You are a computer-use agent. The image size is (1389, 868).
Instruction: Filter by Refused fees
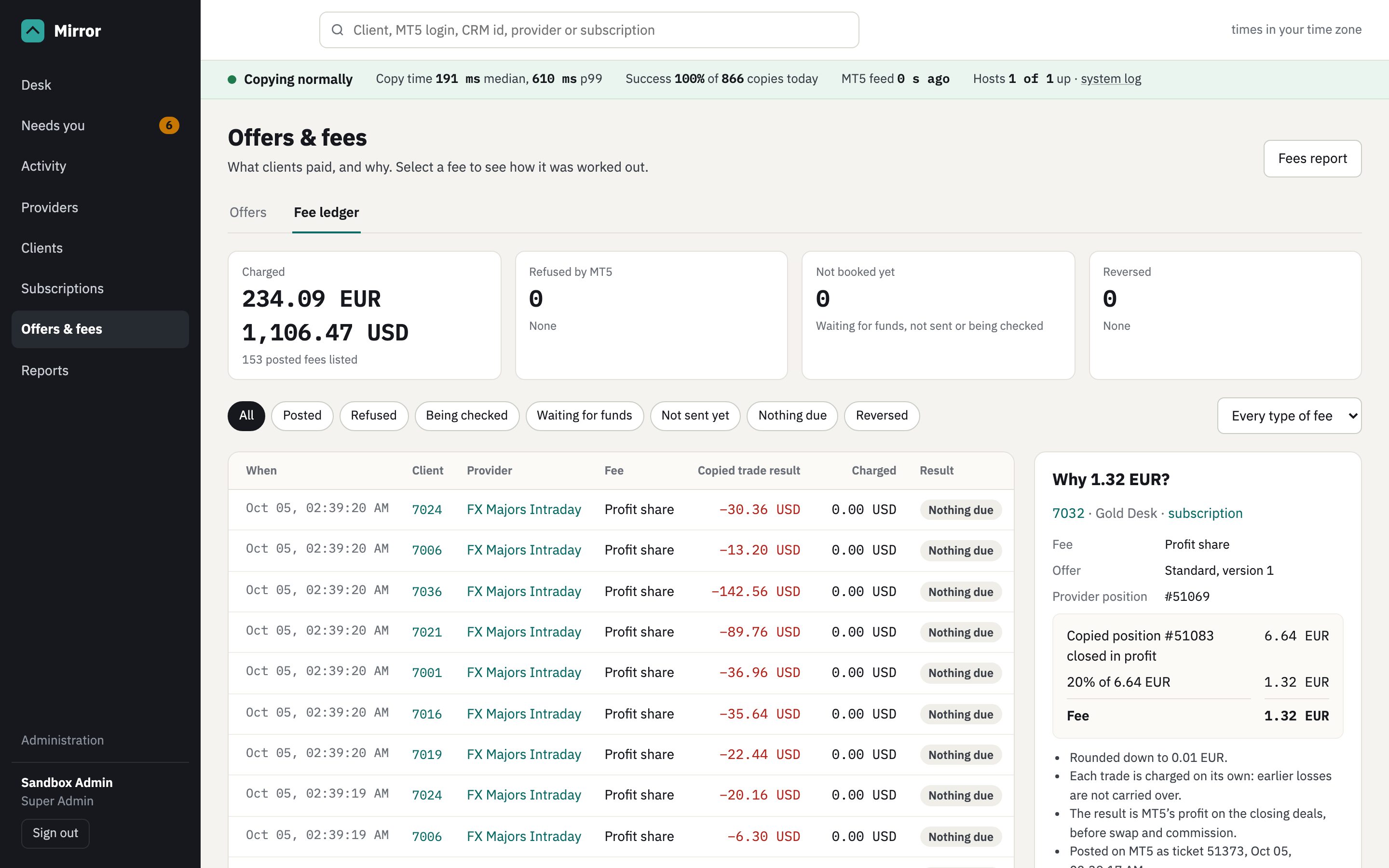point(374,416)
